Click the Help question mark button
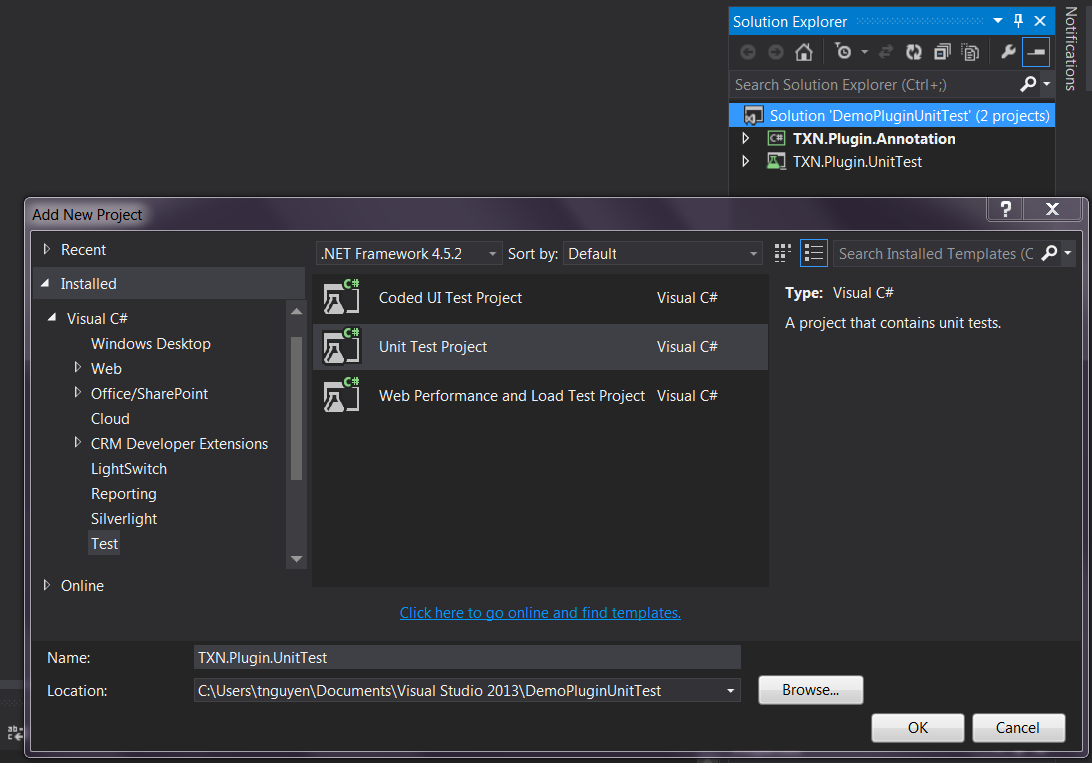Screen dimensions: 1092x763 point(1005,209)
